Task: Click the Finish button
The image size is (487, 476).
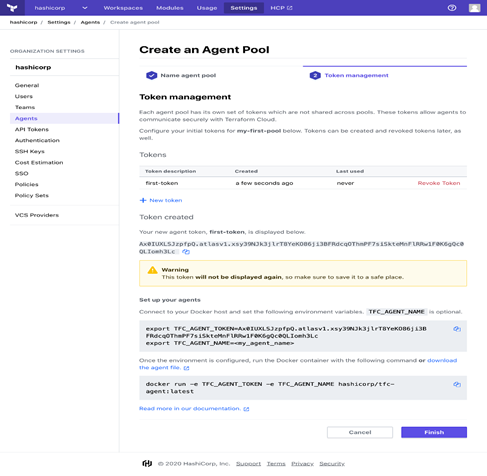Action: 434,432
